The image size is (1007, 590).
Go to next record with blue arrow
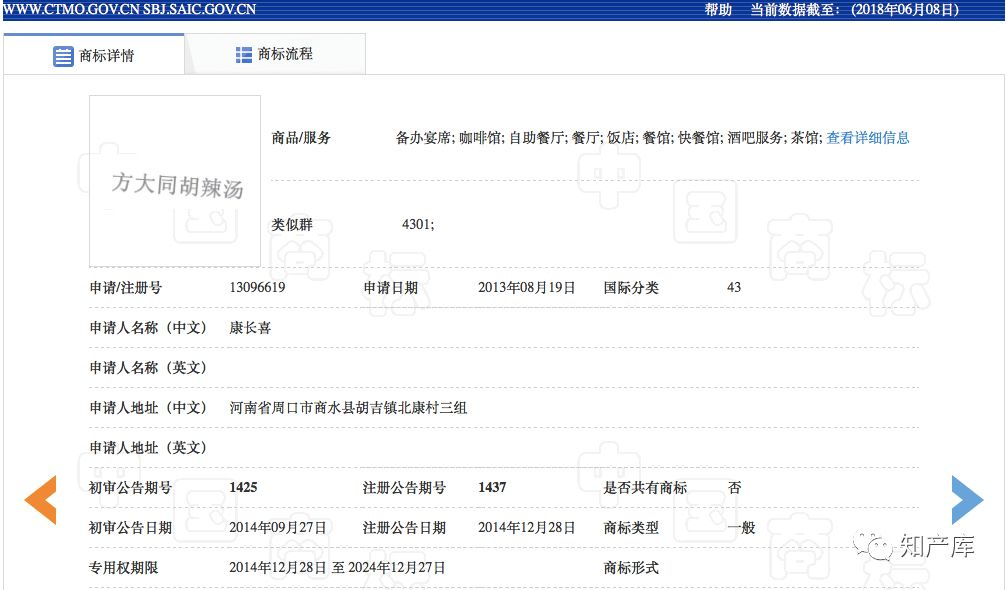coord(966,500)
